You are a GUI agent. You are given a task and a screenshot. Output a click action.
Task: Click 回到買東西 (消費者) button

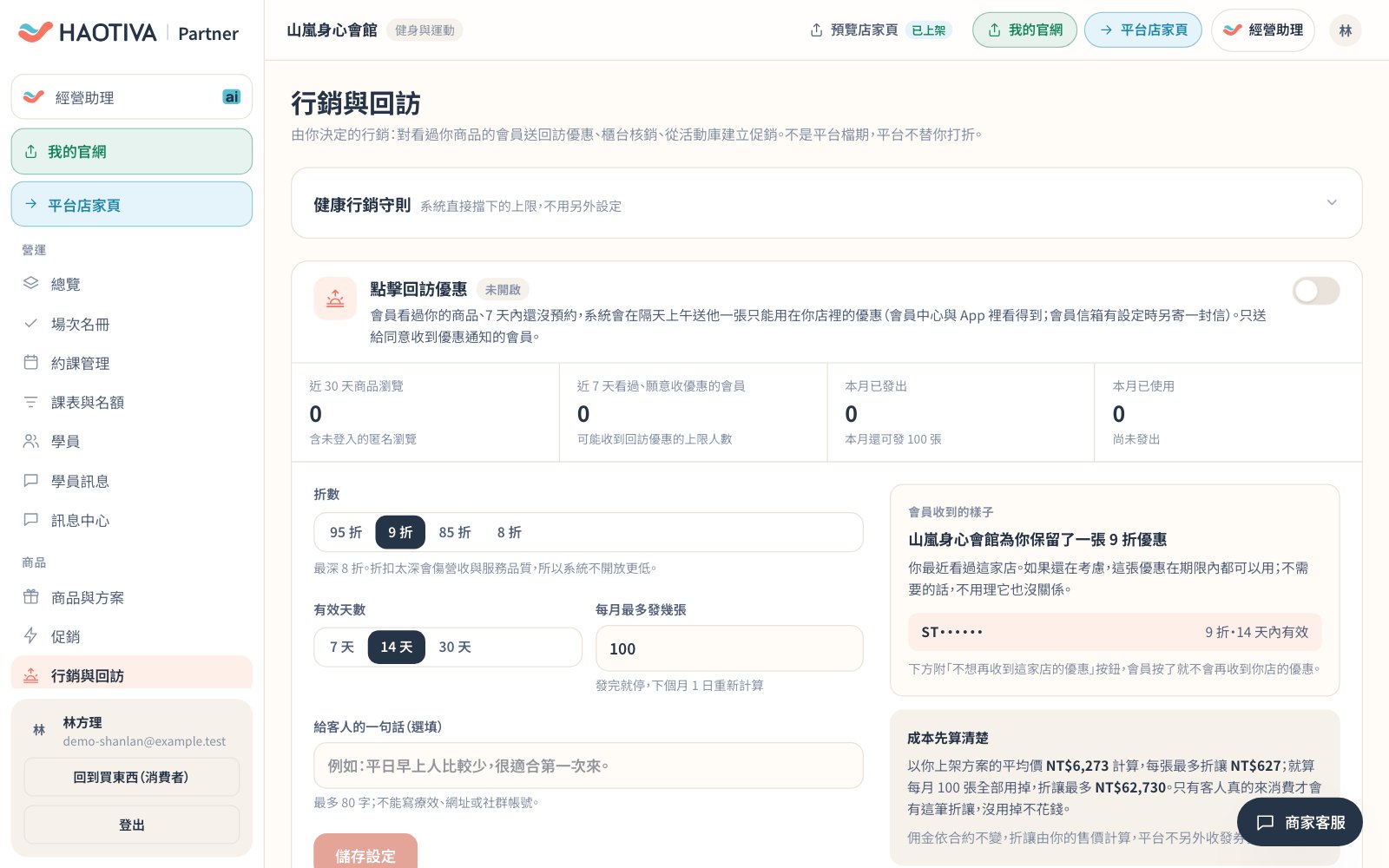click(x=132, y=777)
